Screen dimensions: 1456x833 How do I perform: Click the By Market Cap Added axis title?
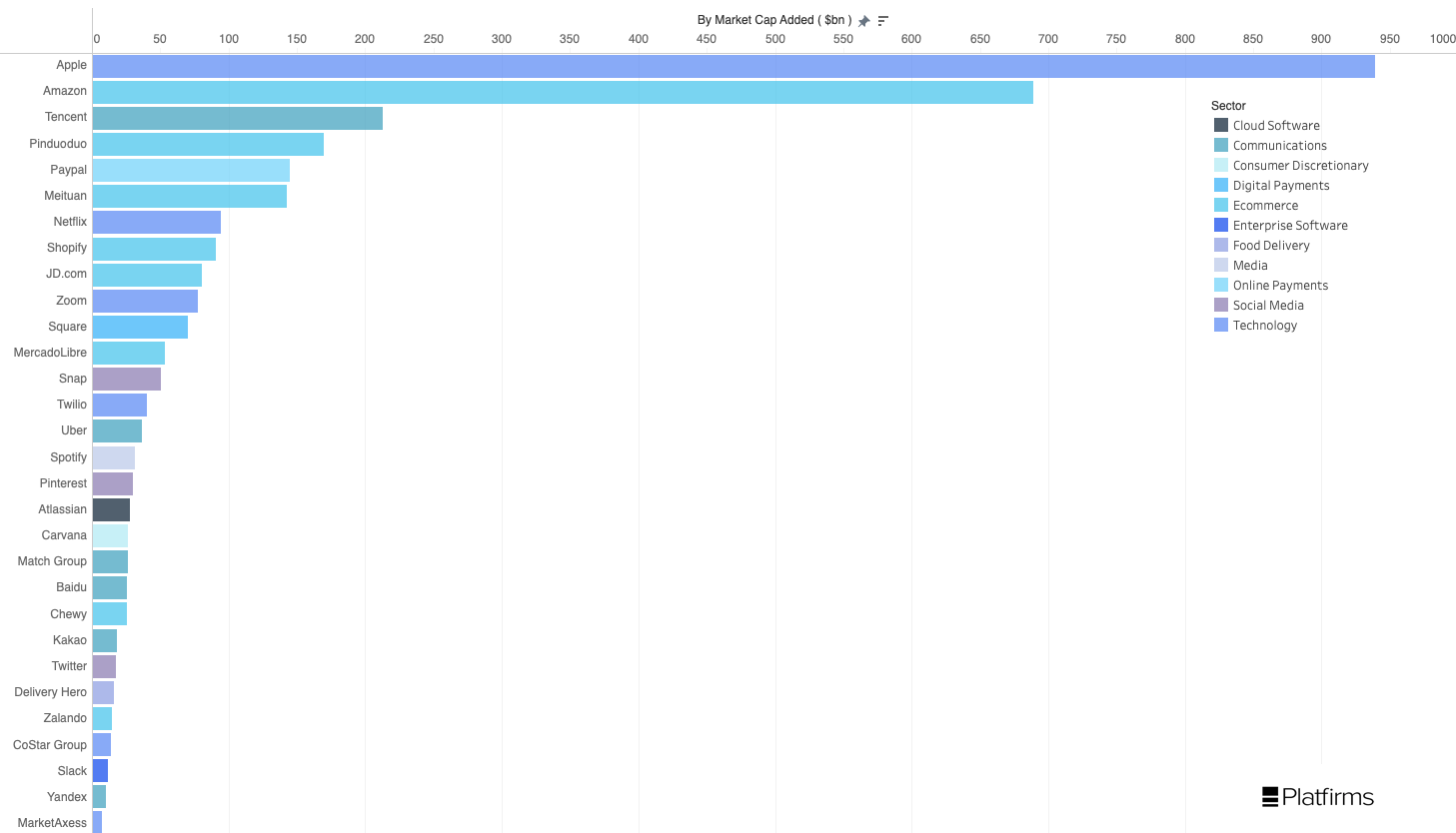774,20
